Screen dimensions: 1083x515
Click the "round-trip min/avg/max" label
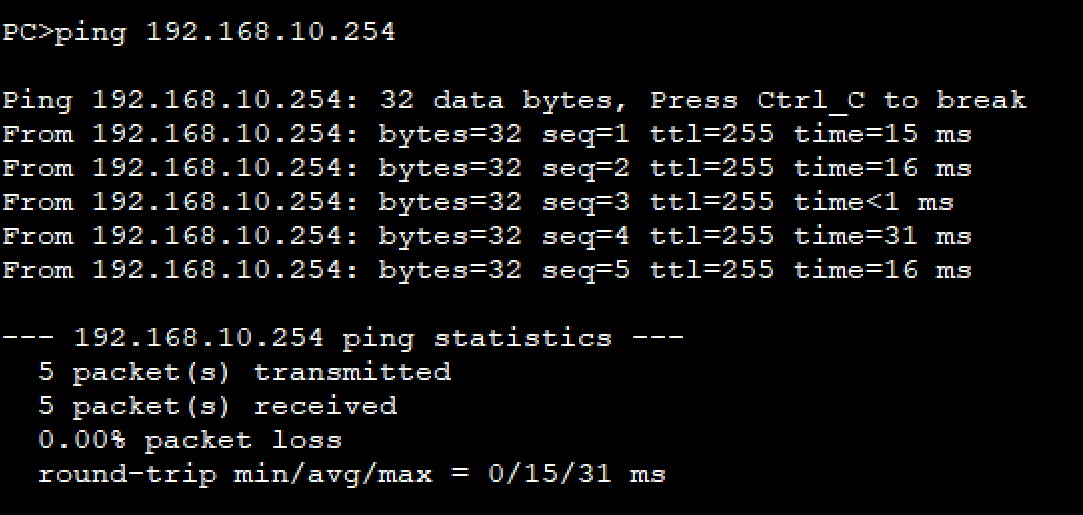pos(235,474)
